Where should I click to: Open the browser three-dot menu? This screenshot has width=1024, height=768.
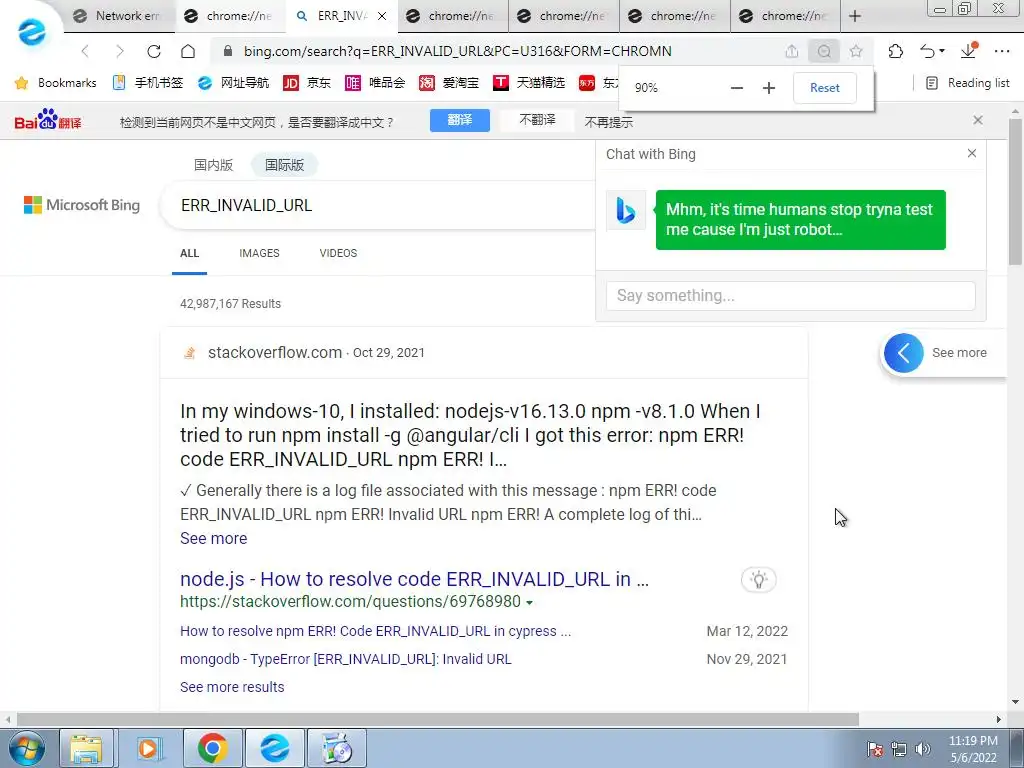(1002, 51)
